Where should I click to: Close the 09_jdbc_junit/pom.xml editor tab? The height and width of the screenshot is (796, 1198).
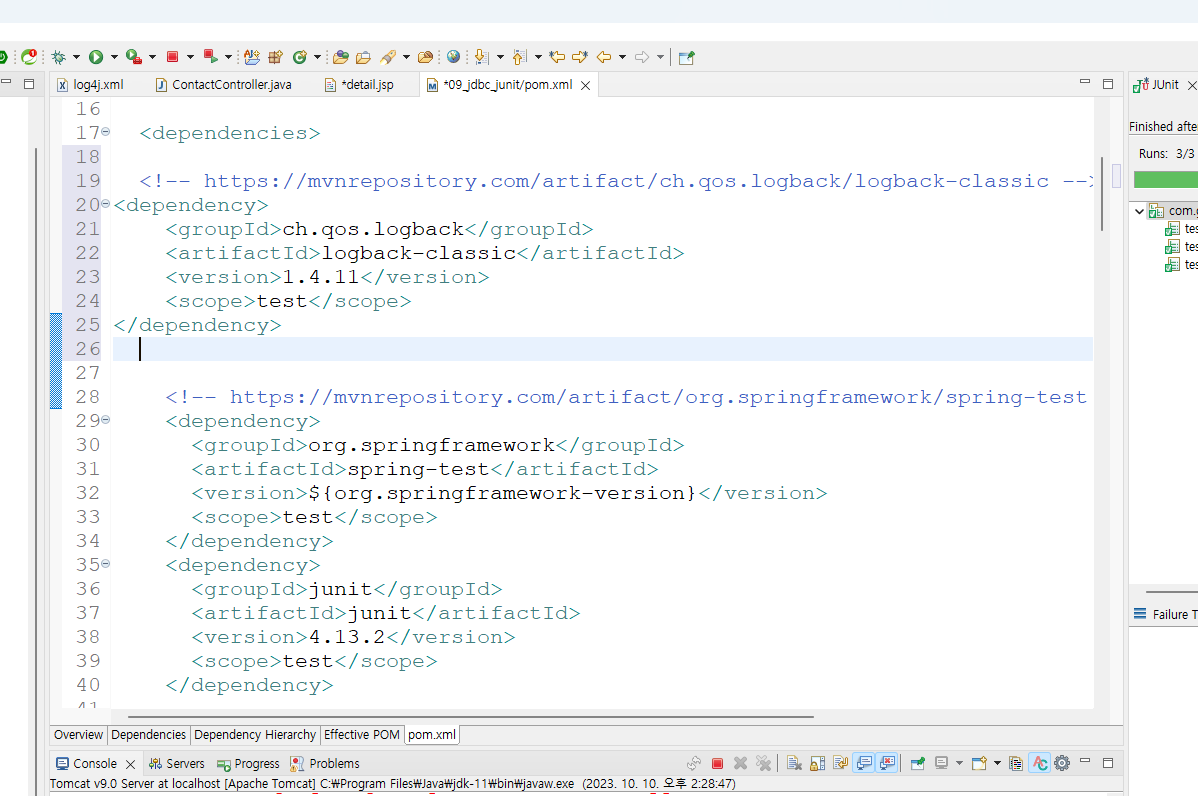[x=585, y=86]
